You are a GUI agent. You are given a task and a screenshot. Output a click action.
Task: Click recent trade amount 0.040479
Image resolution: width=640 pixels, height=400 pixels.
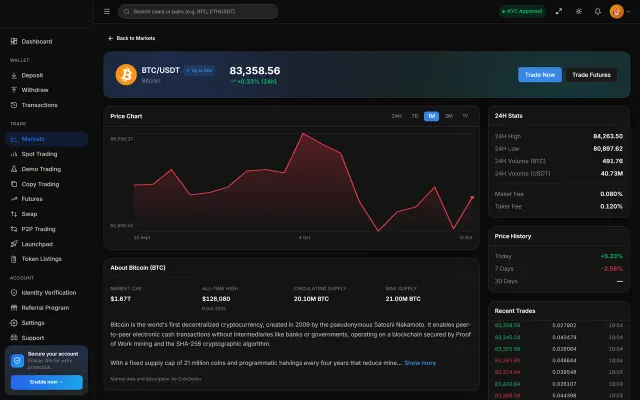(x=564, y=337)
